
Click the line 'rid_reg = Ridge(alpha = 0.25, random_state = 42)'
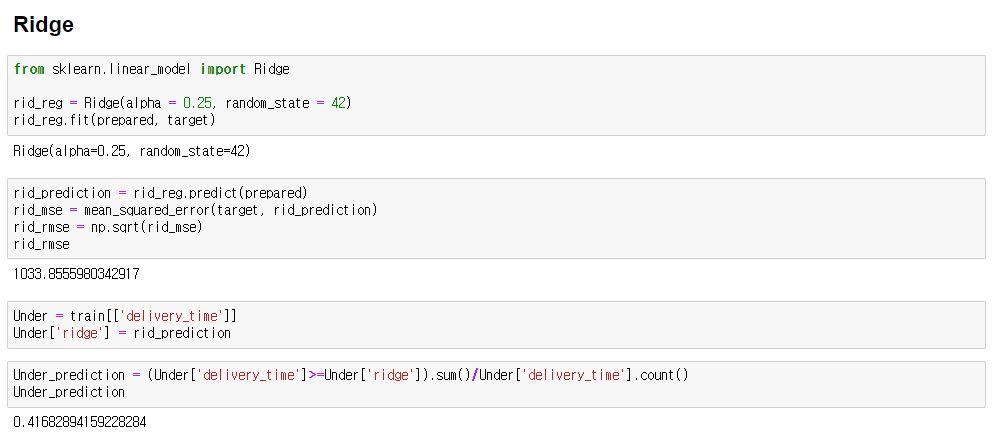point(182,103)
